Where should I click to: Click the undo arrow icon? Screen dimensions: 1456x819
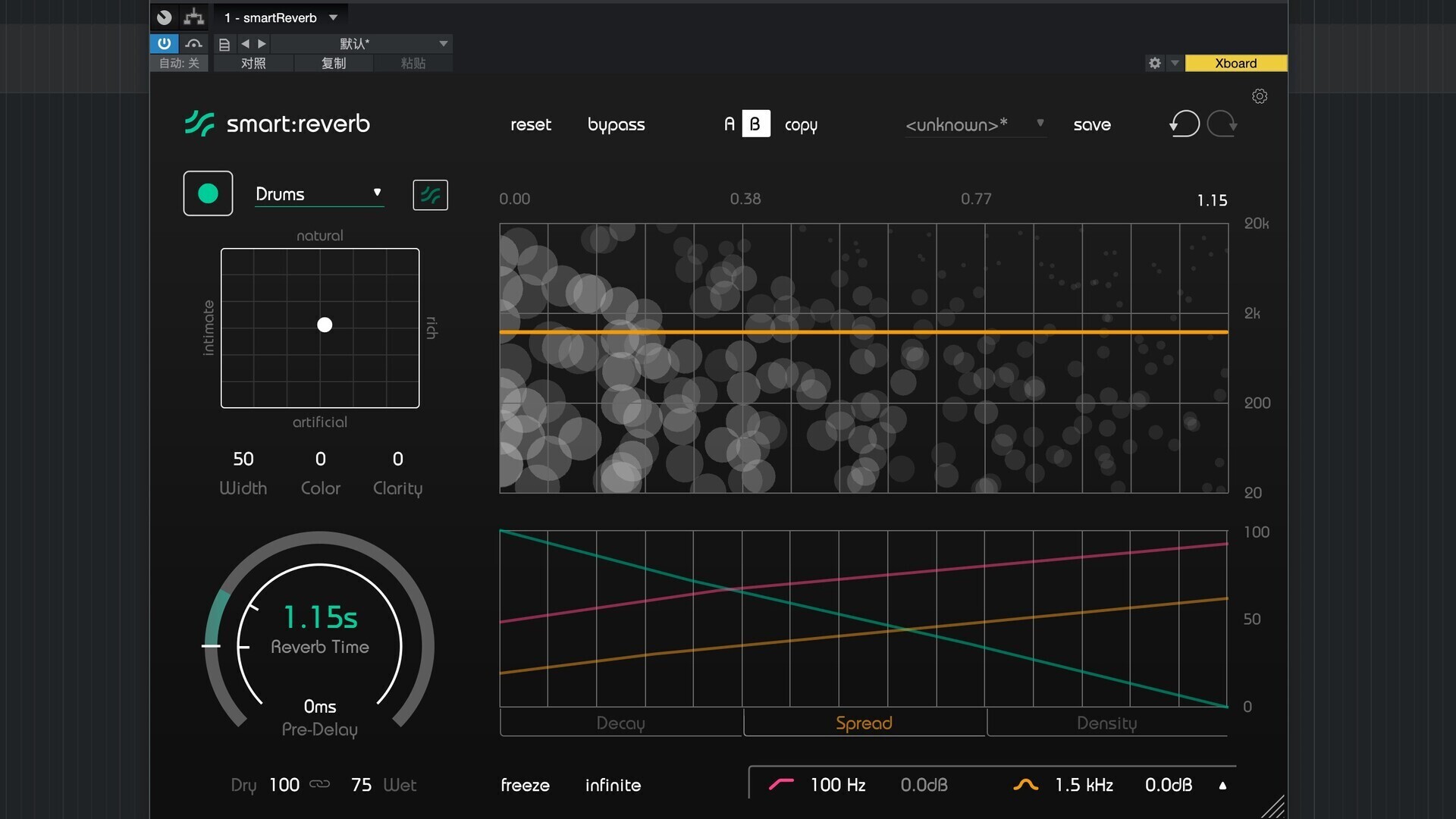click(x=1185, y=124)
